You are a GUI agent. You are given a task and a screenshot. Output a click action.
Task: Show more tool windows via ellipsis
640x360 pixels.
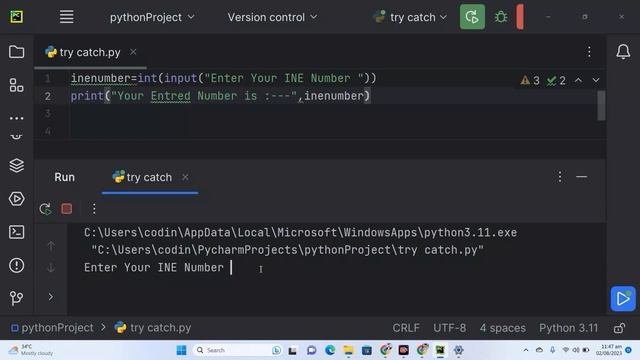16,118
